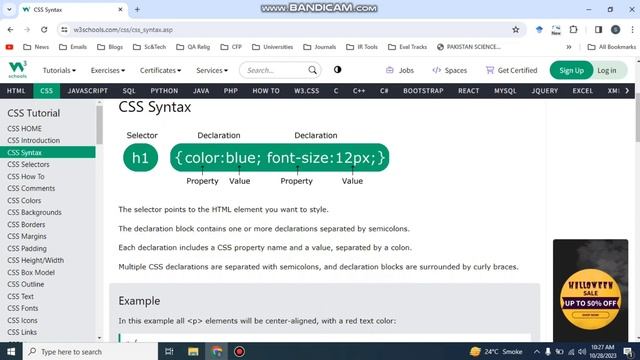Bookmark this page with star icon
Screen dimensions: 640x360
[x=516, y=29]
